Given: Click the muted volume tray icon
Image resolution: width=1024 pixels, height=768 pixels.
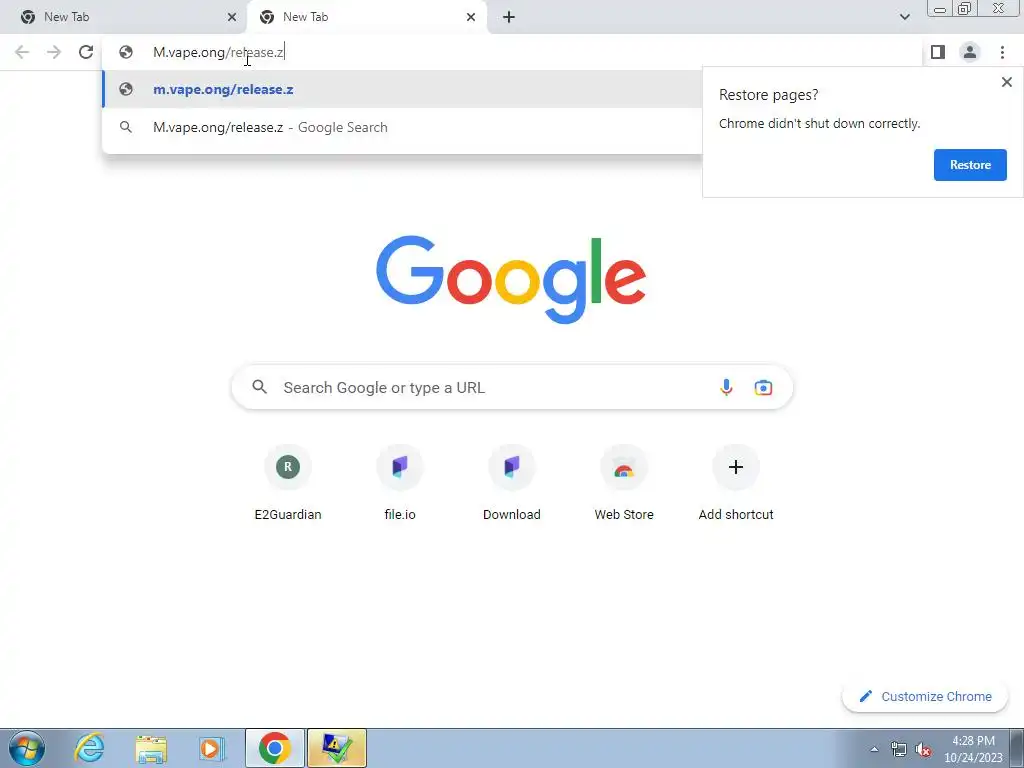Looking at the screenshot, I should 923,749.
